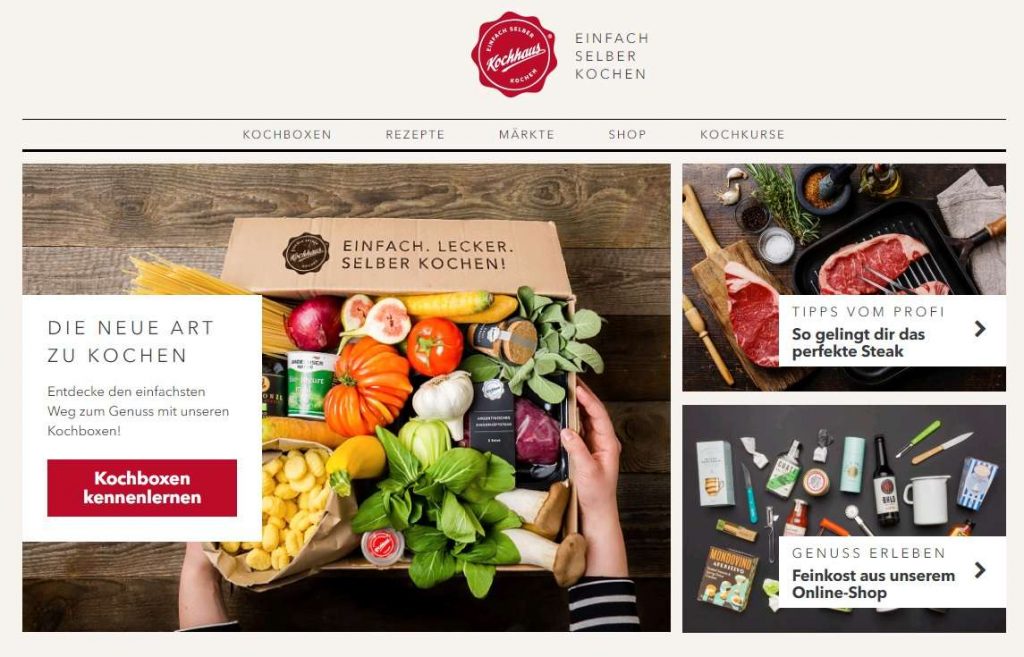This screenshot has height=657, width=1024.
Task: Click the 'Entdecke den einfachsten Weg' description text
Action: click(138, 411)
